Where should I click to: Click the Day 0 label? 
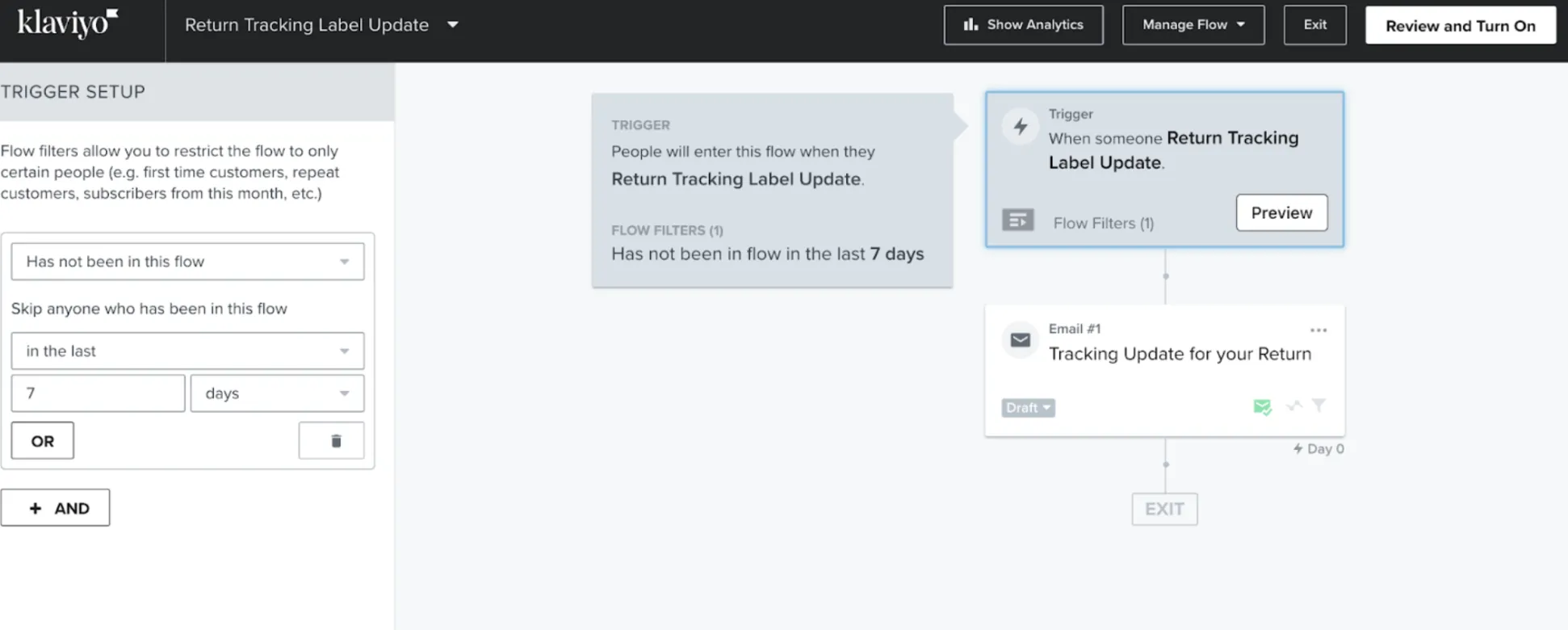coord(1319,449)
